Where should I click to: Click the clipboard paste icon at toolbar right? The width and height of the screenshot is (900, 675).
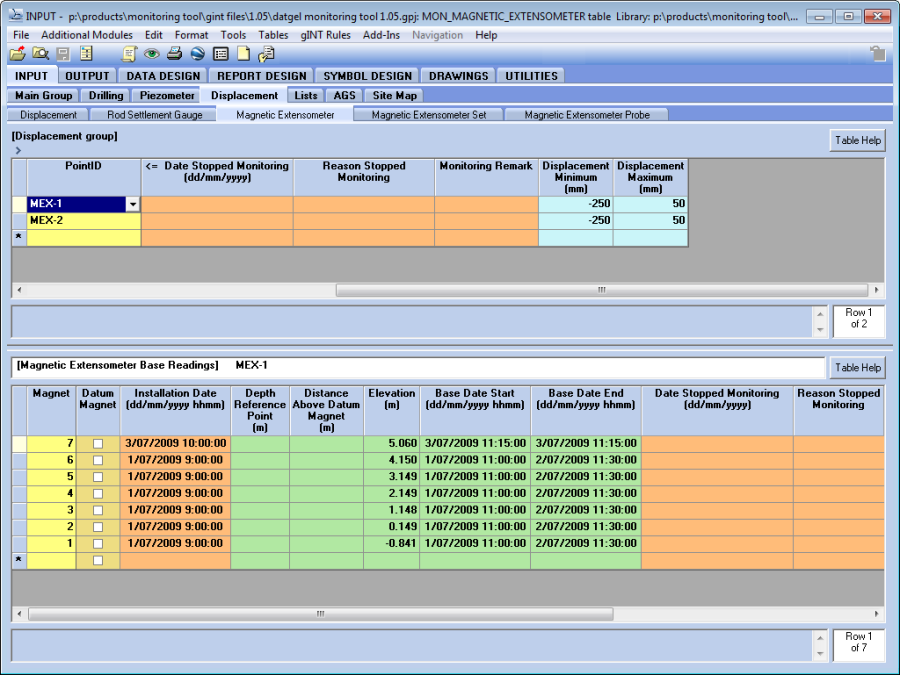point(877,54)
